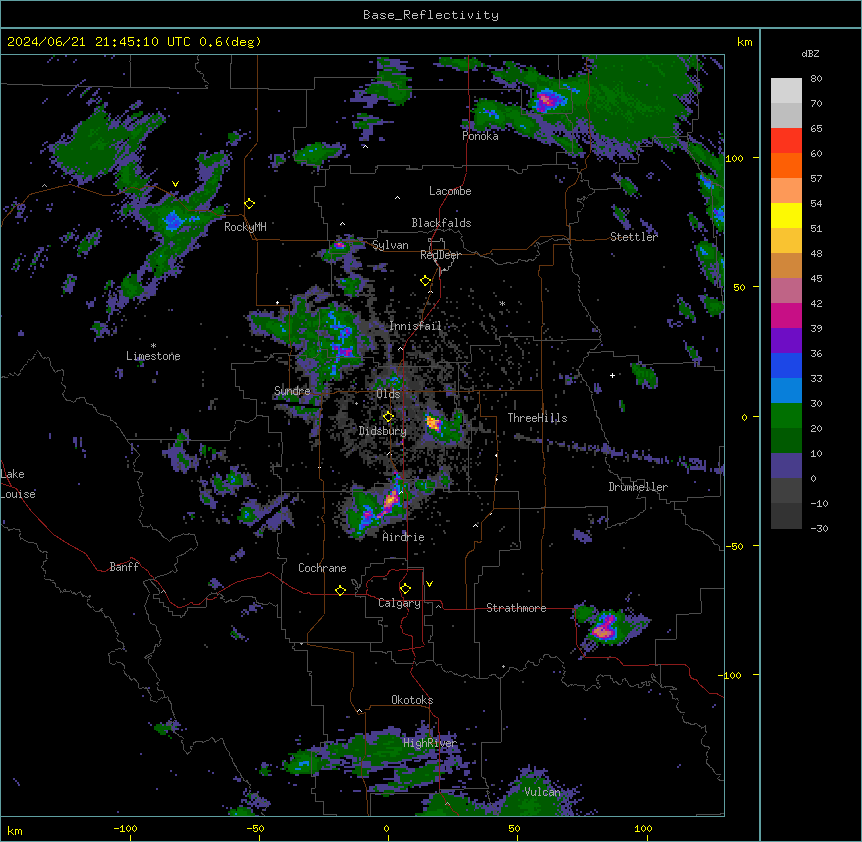Image resolution: width=862 pixels, height=842 pixels.
Task: Click the Airdrie city label
Action: 404,537
